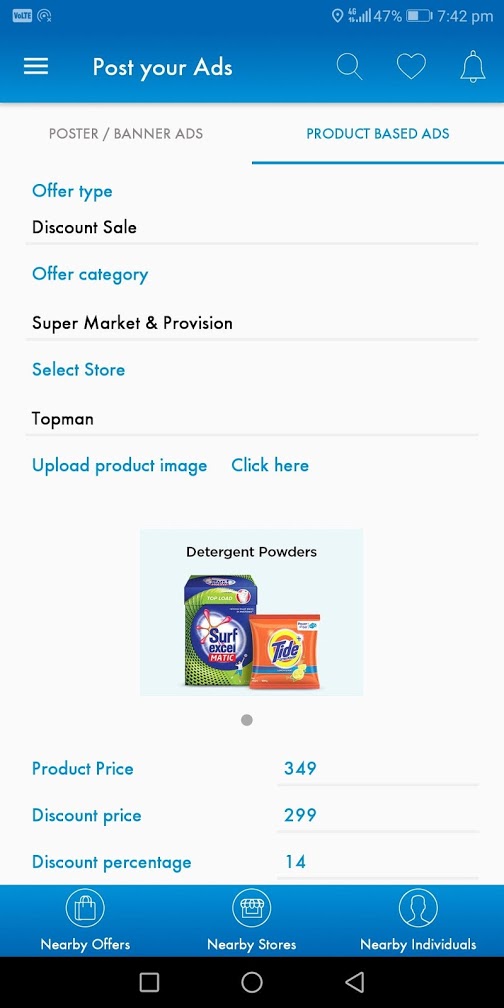504x1008 pixels.
Task: Switch to Poster / Banner Ads tab
Action: [126, 134]
